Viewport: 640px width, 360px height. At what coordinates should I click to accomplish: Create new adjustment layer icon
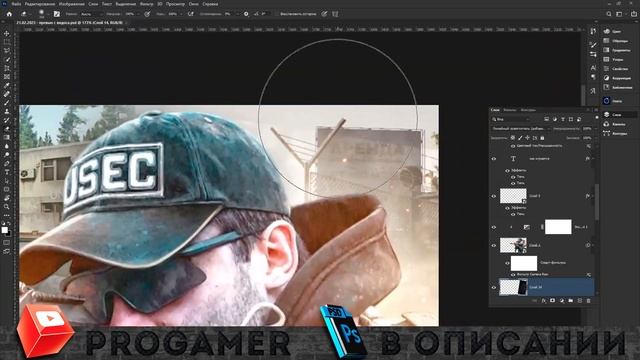pyautogui.click(x=562, y=301)
